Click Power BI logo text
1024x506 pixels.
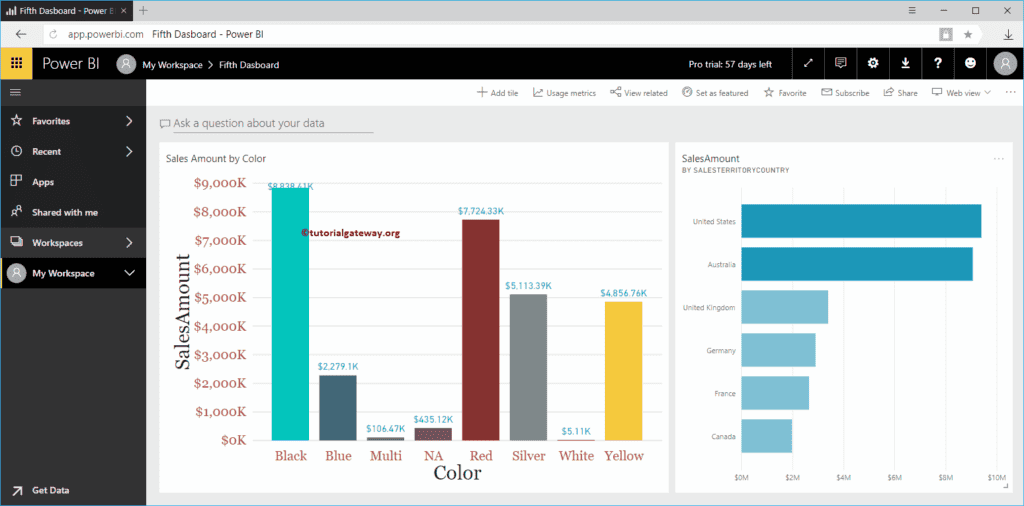click(71, 64)
